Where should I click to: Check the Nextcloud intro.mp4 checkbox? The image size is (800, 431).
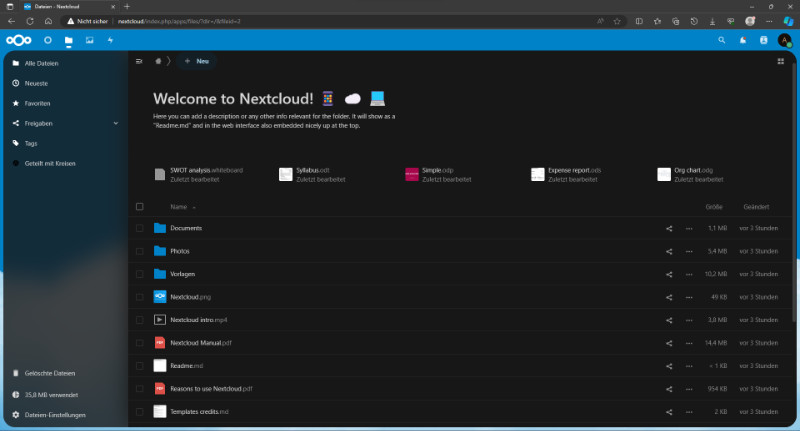click(140, 320)
